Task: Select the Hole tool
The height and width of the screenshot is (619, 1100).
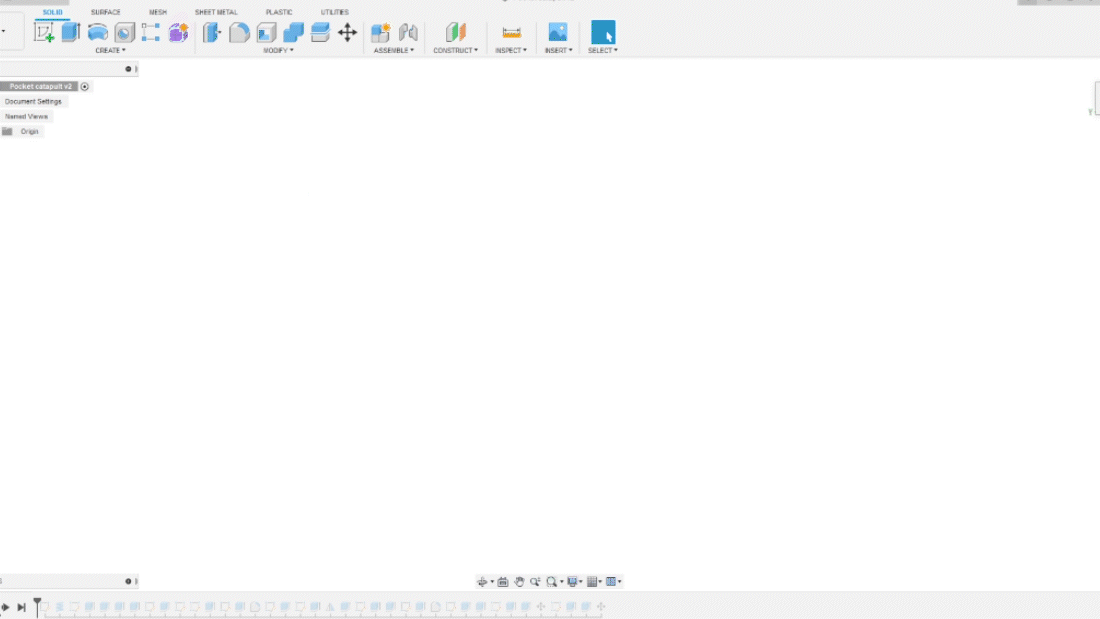Action: [124, 32]
